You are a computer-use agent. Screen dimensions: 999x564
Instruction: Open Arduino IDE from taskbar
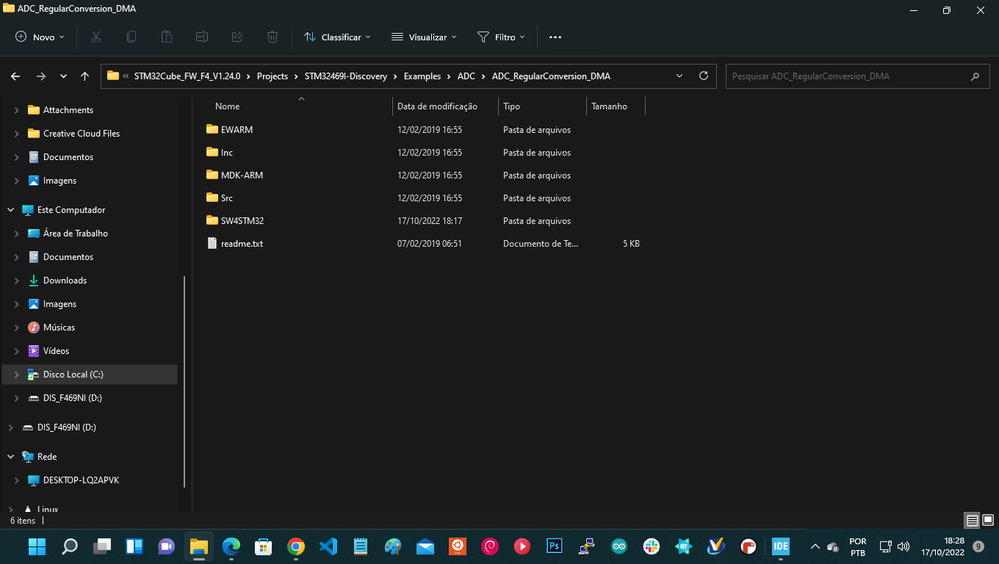coord(619,546)
